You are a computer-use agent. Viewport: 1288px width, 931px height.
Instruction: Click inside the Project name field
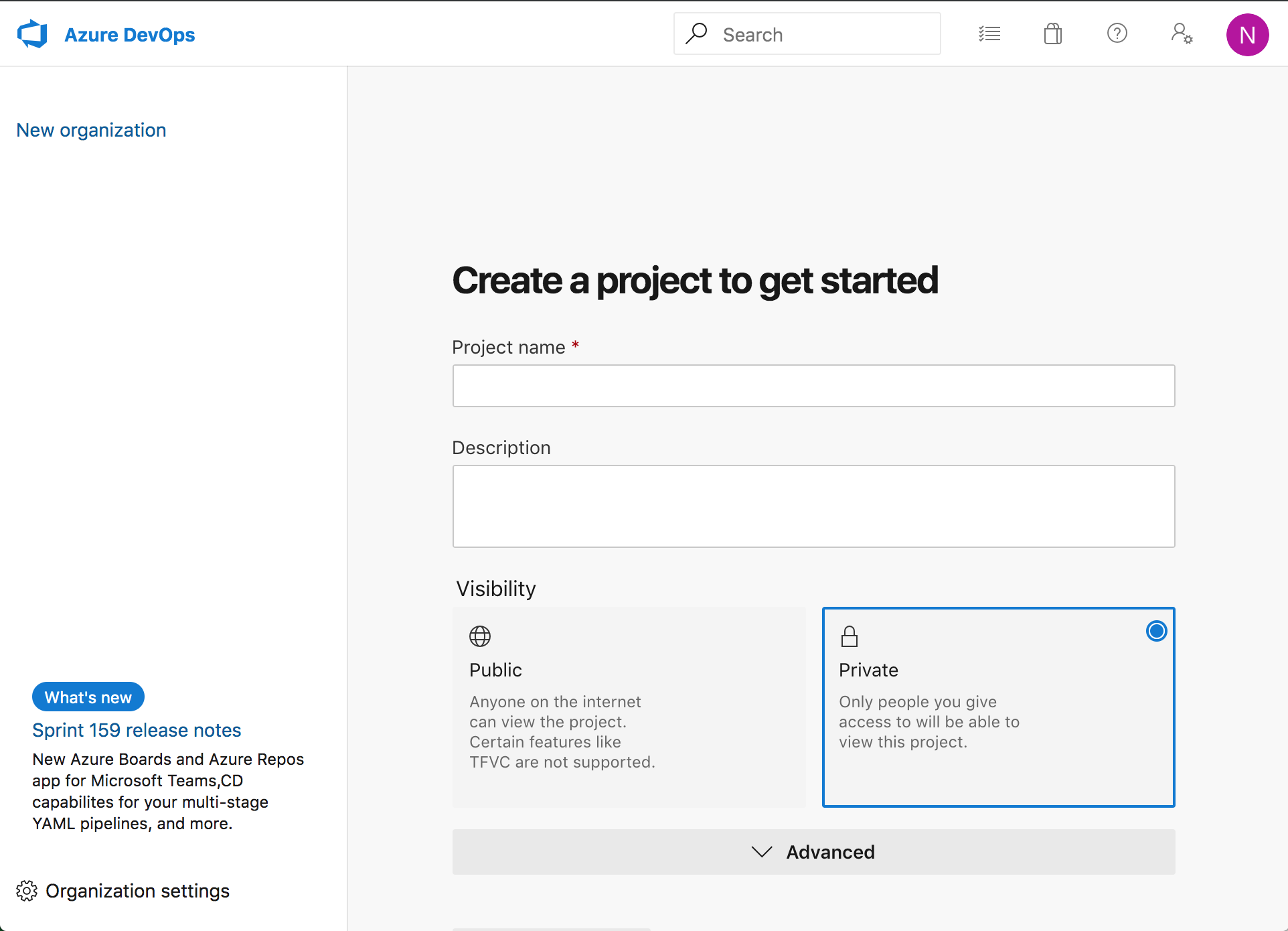pyautogui.click(x=813, y=386)
